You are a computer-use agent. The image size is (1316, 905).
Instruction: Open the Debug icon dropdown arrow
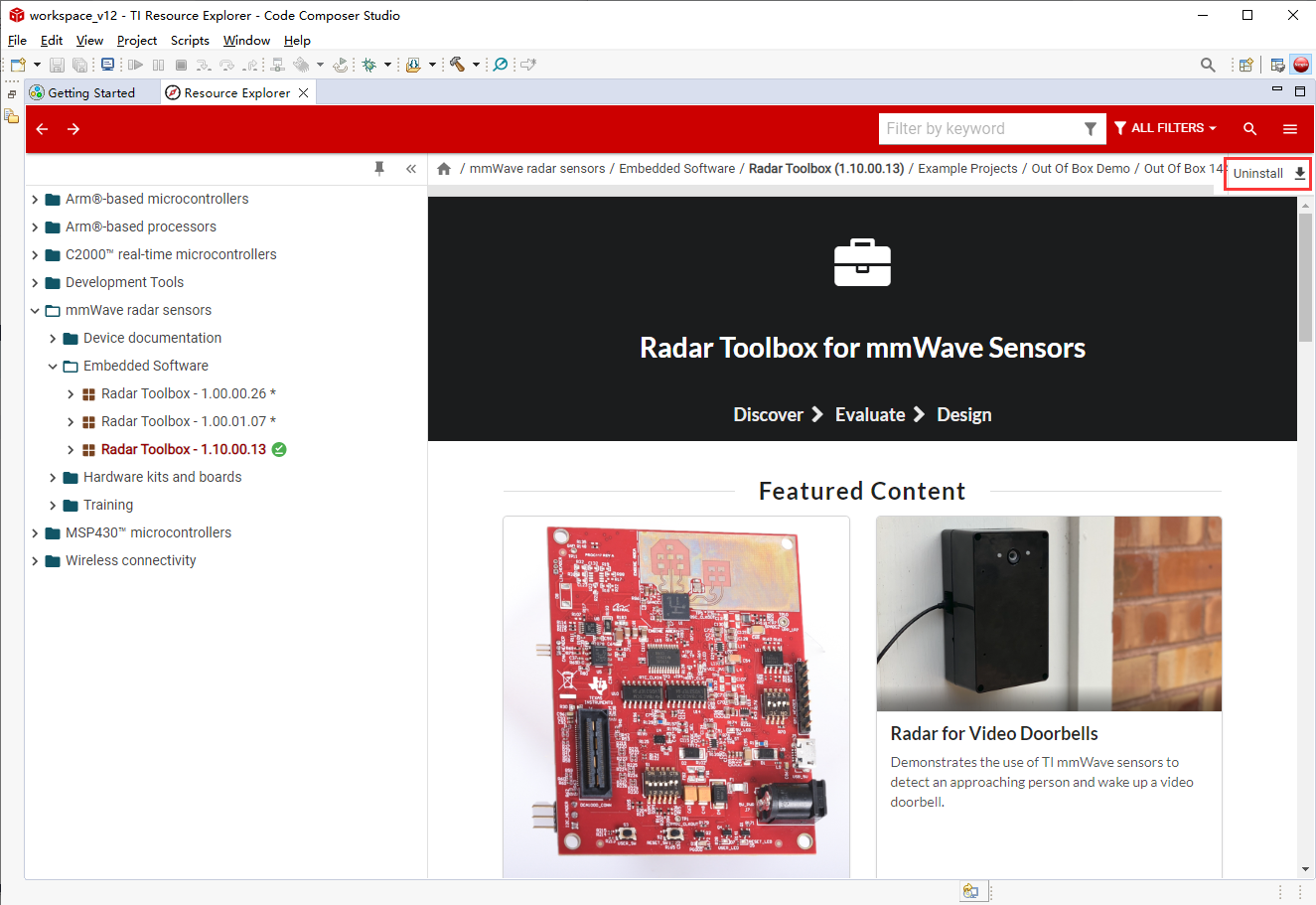pyautogui.click(x=387, y=65)
